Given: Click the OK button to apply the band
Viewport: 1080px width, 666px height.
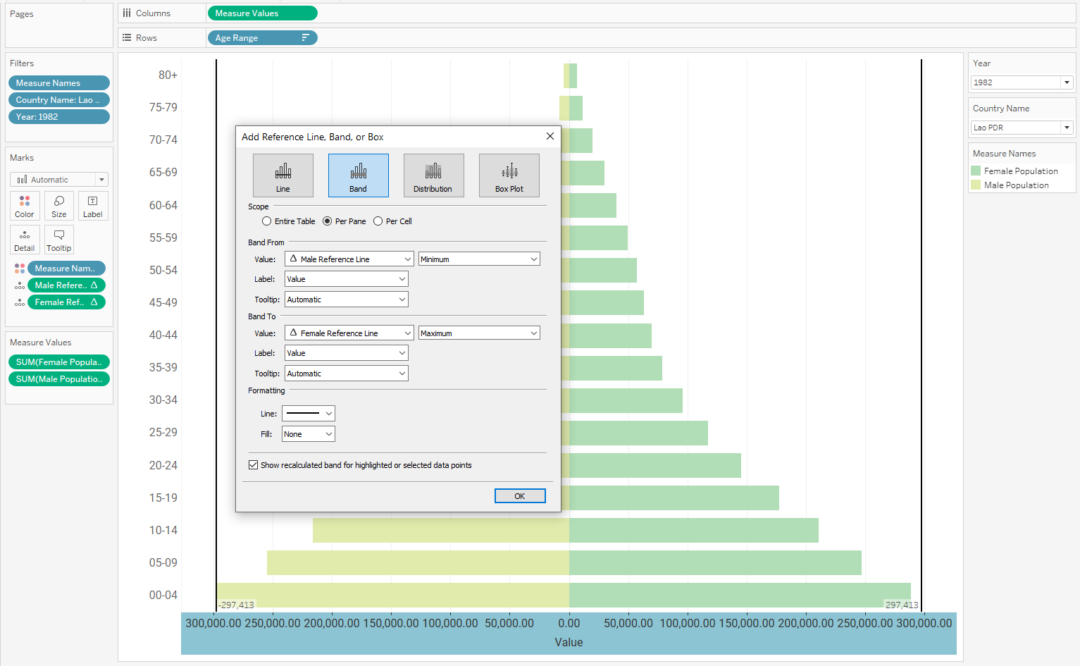Looking at the screenshot, I should click(x=519, y=495).
